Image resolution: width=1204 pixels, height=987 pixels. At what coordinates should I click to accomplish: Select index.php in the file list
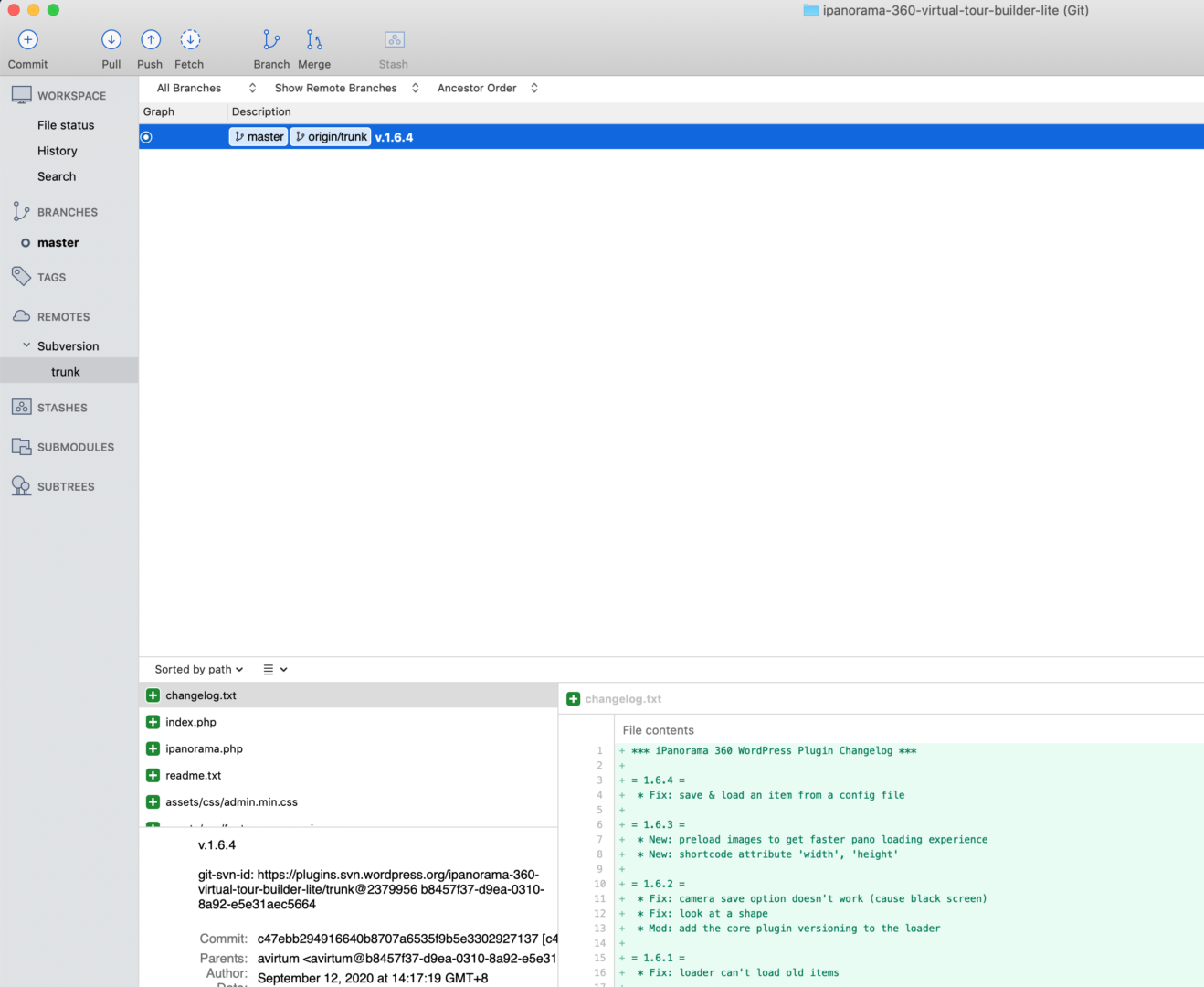tap(348, 722)
